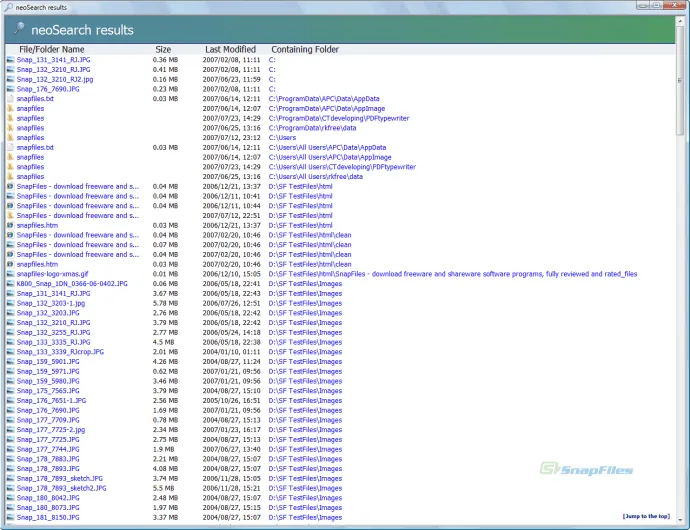The height and width of the screenshot is (530, 690).
Task: Click the image icon beside Snap_180_8073.JPG
Action: point(10,508)
